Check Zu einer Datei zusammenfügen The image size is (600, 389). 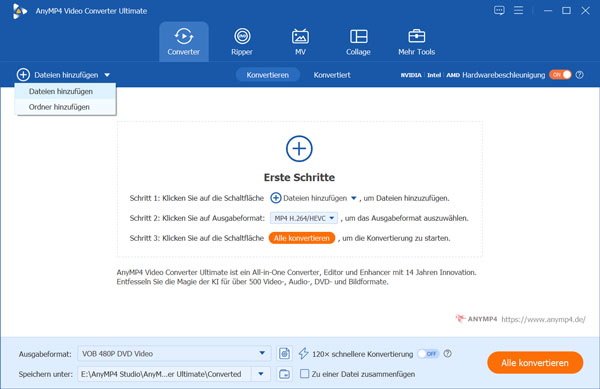pyautogui.click(x=305, y=374)
